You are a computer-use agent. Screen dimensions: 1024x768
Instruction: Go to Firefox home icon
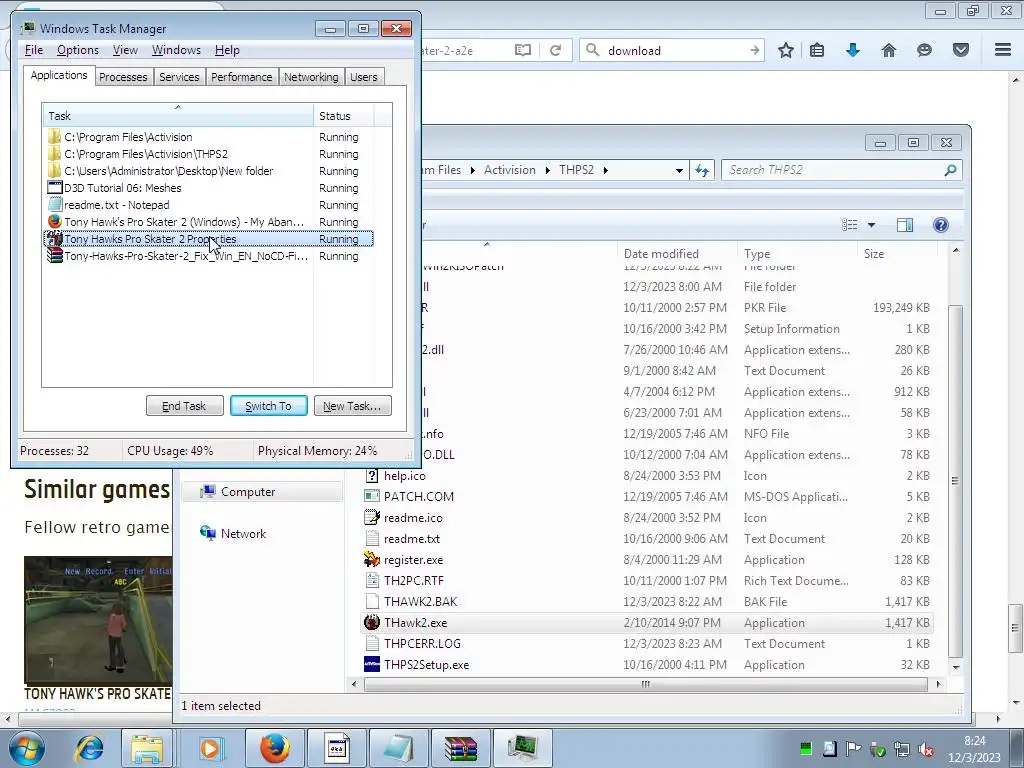889,50
